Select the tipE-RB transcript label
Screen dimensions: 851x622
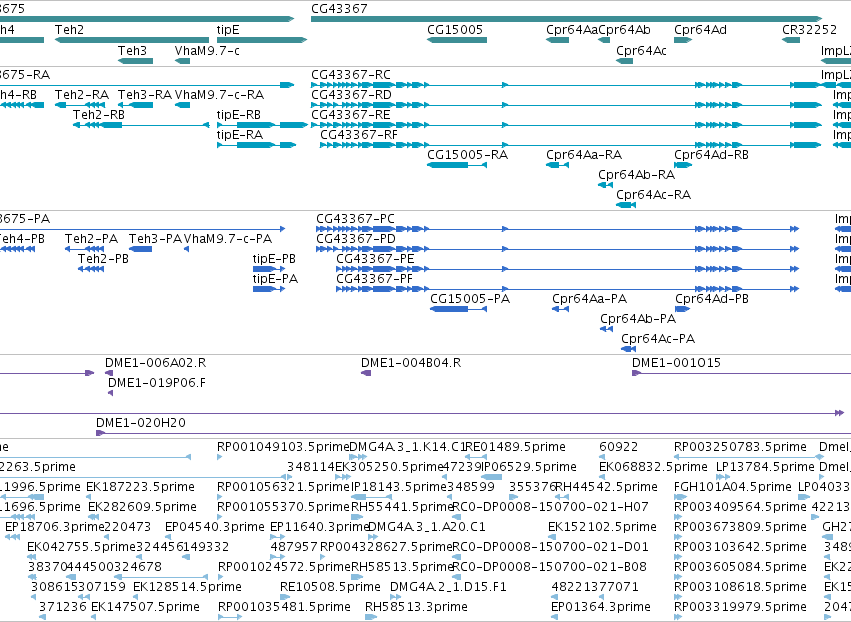pyautogui.click(x=239, y=115)
